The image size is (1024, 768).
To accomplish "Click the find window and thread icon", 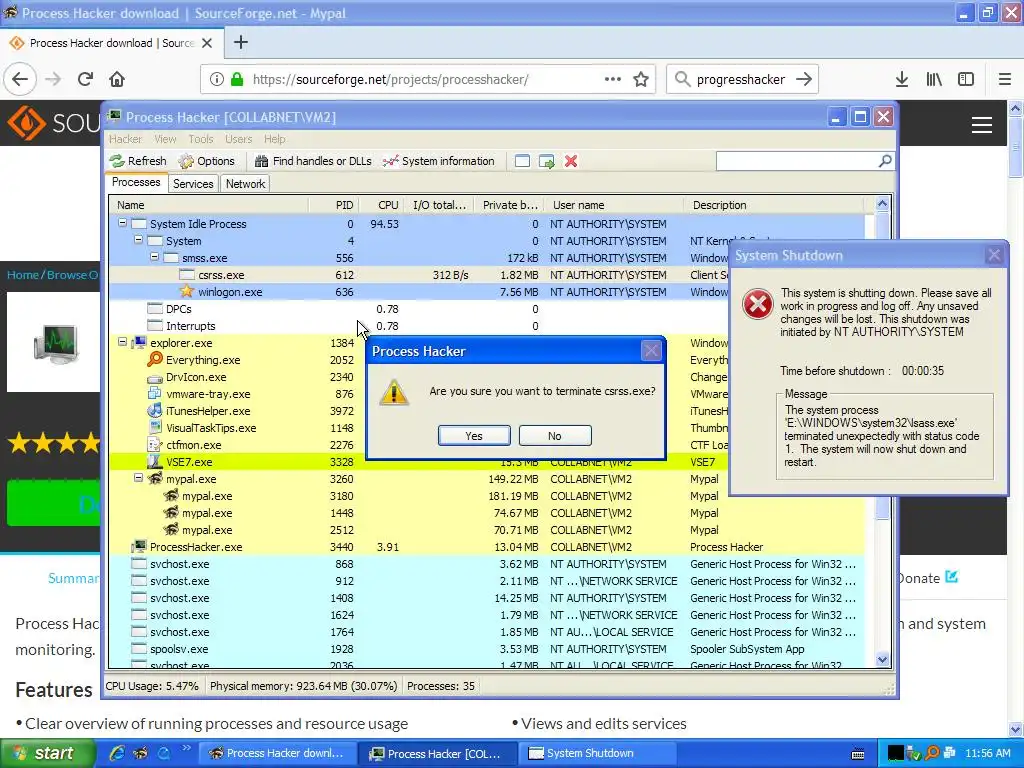I will (547, 161).
